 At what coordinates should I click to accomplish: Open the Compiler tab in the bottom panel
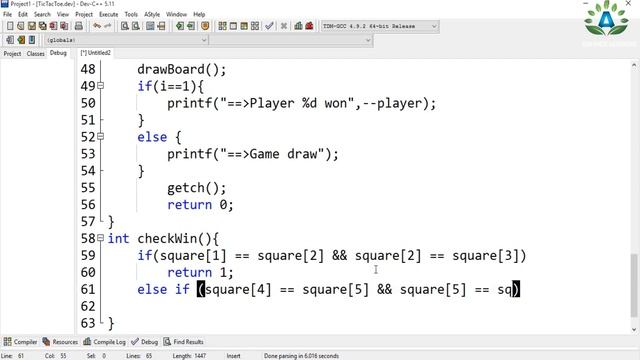tap(20, 342)
